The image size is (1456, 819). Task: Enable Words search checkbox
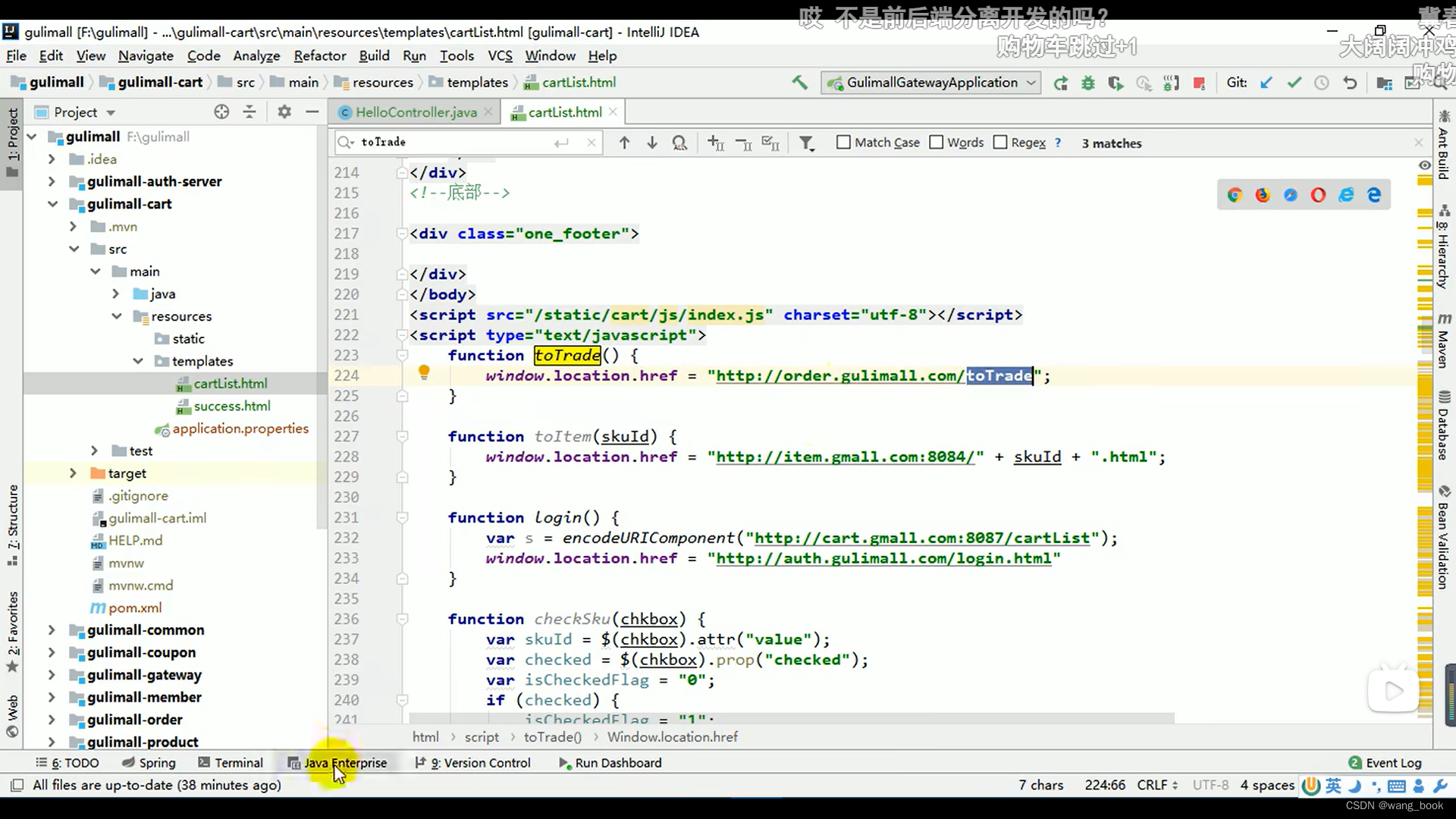937,143
